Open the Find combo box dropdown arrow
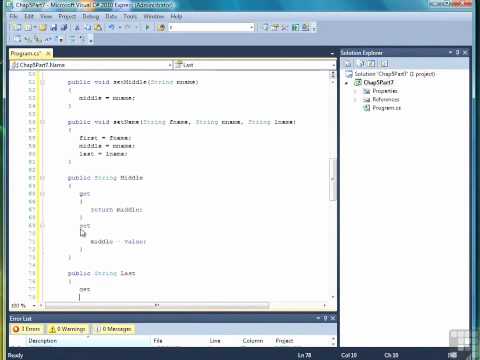 pyautogui.click(x=252, y=28)
